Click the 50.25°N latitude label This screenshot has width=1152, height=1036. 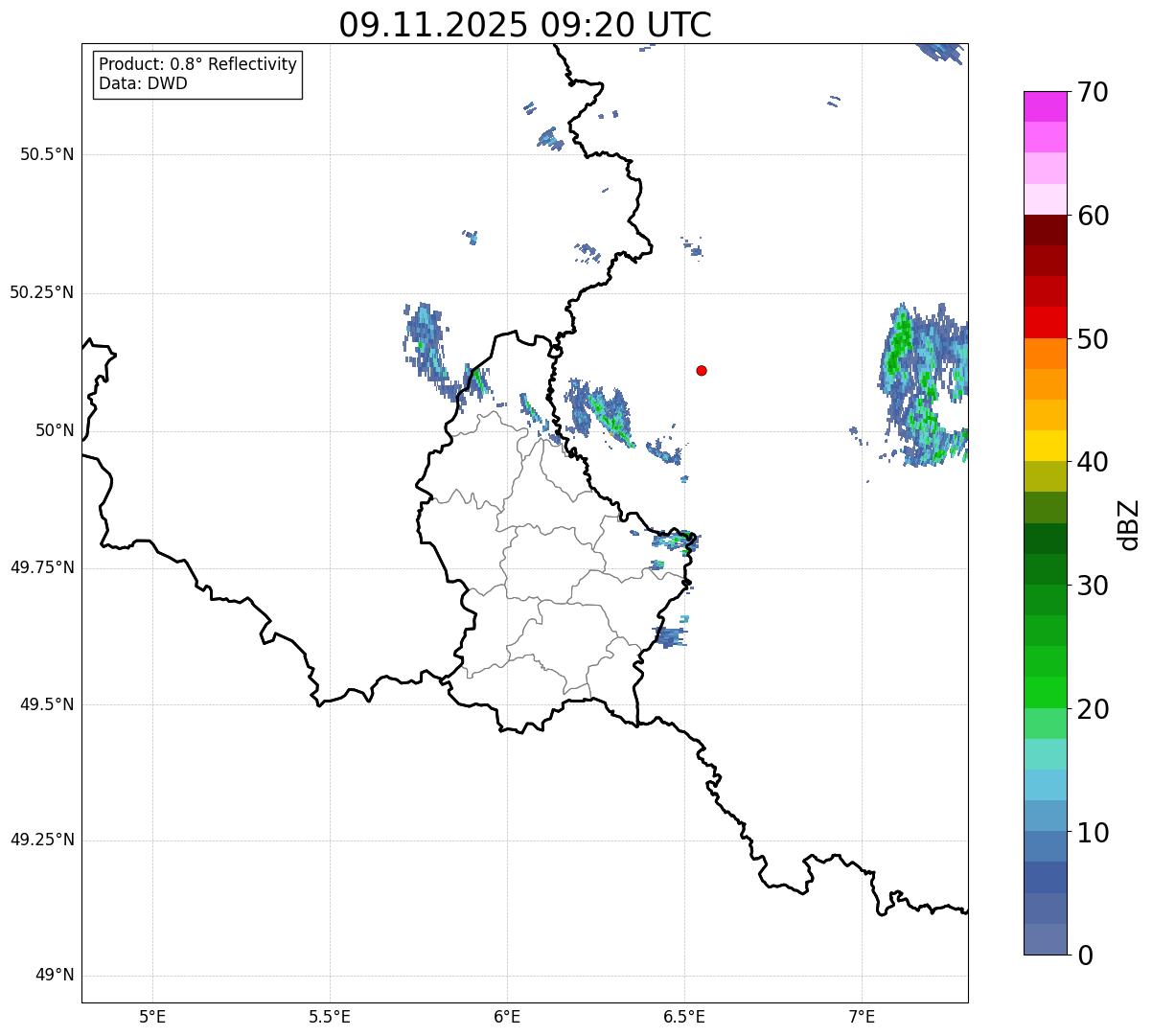[41, 292]
